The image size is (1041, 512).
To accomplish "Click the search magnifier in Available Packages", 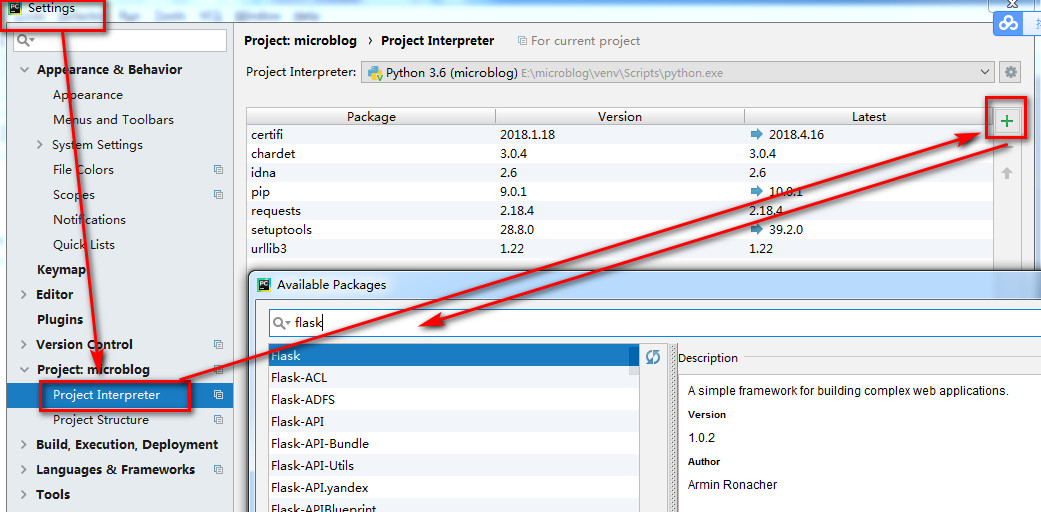I will 281,323.
